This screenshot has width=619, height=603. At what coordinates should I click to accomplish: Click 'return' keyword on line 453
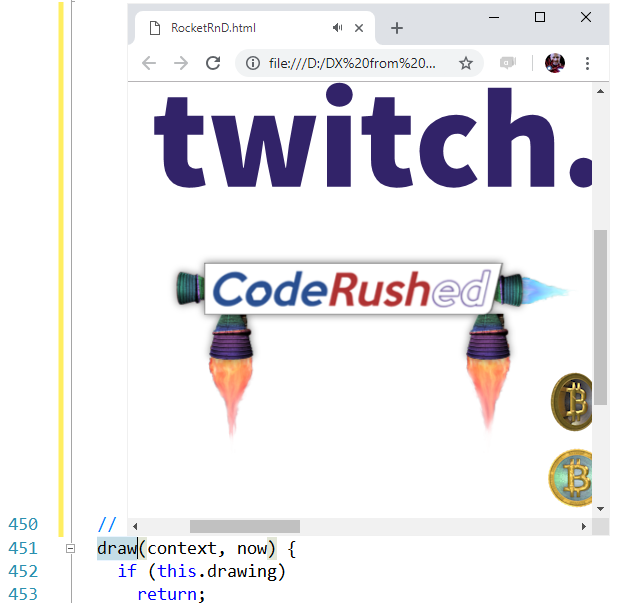(x=167, y=594)
